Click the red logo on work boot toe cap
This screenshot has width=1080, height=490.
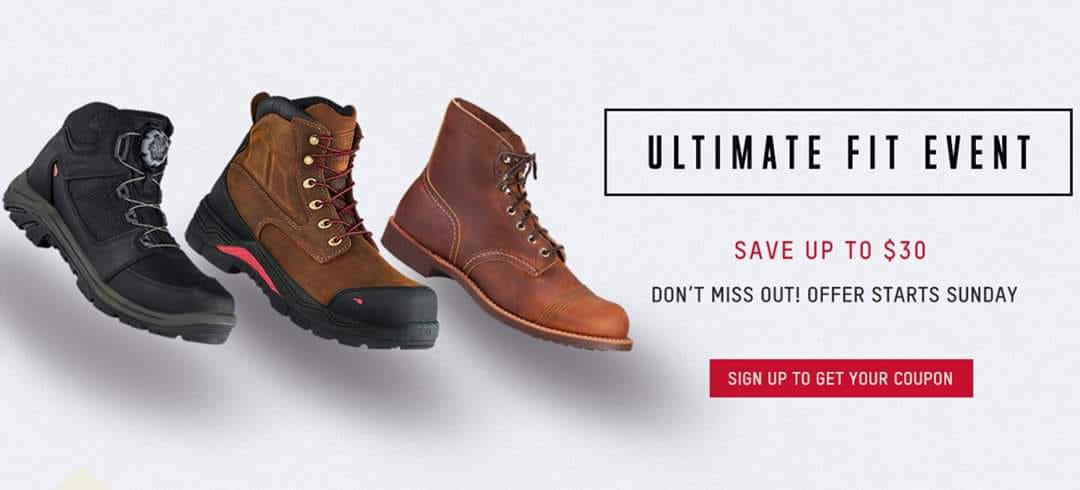point(358,300)
